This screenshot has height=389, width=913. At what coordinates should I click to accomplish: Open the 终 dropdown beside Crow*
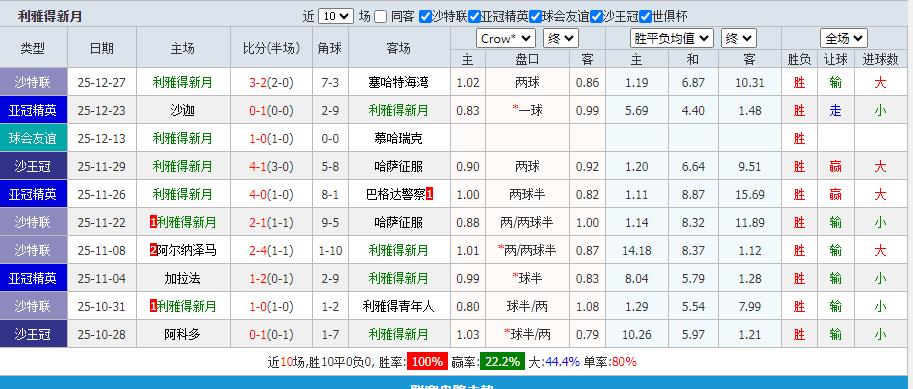pos(561,38)
